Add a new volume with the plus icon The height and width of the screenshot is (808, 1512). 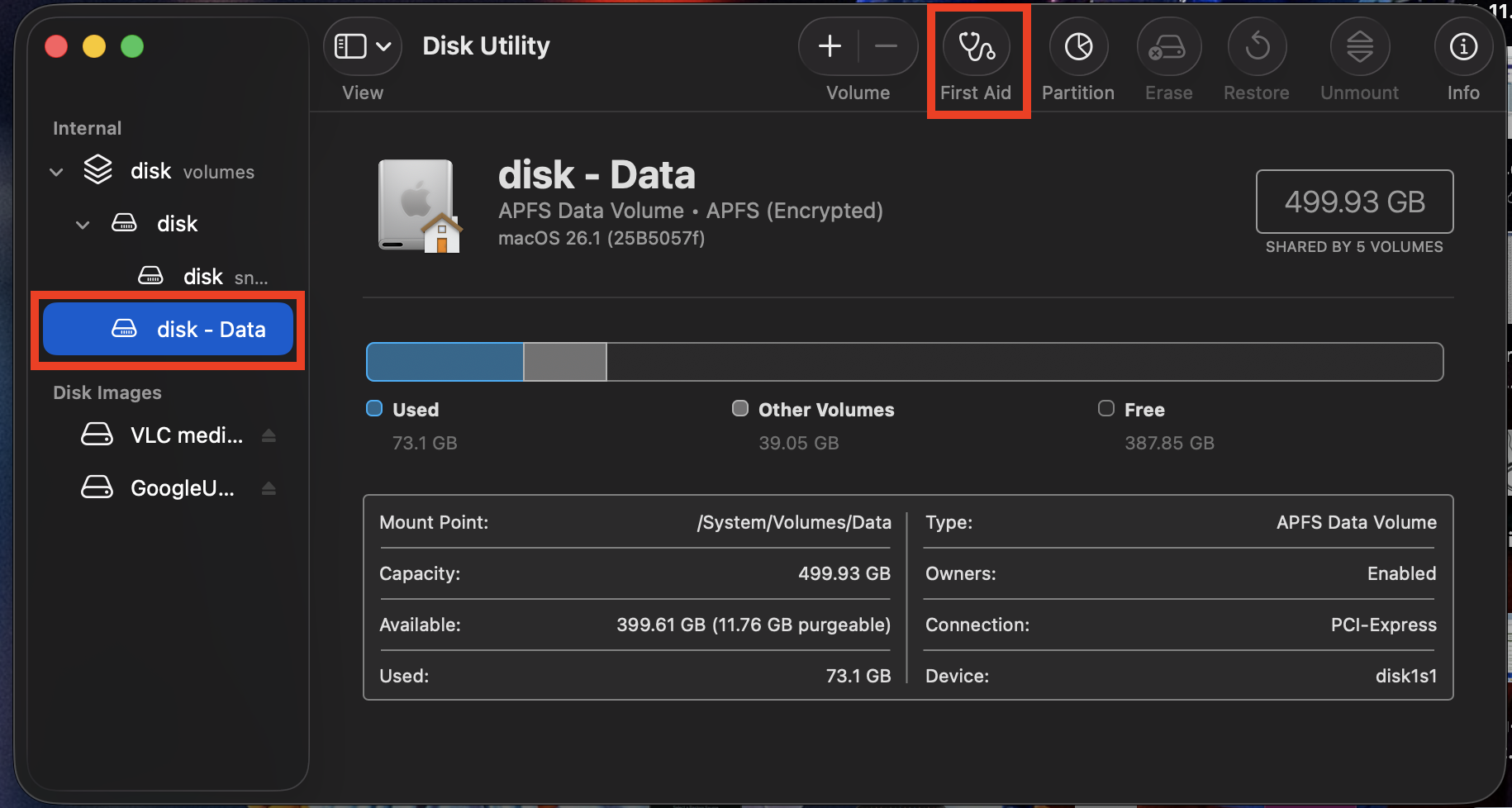(x=829, y=46)
